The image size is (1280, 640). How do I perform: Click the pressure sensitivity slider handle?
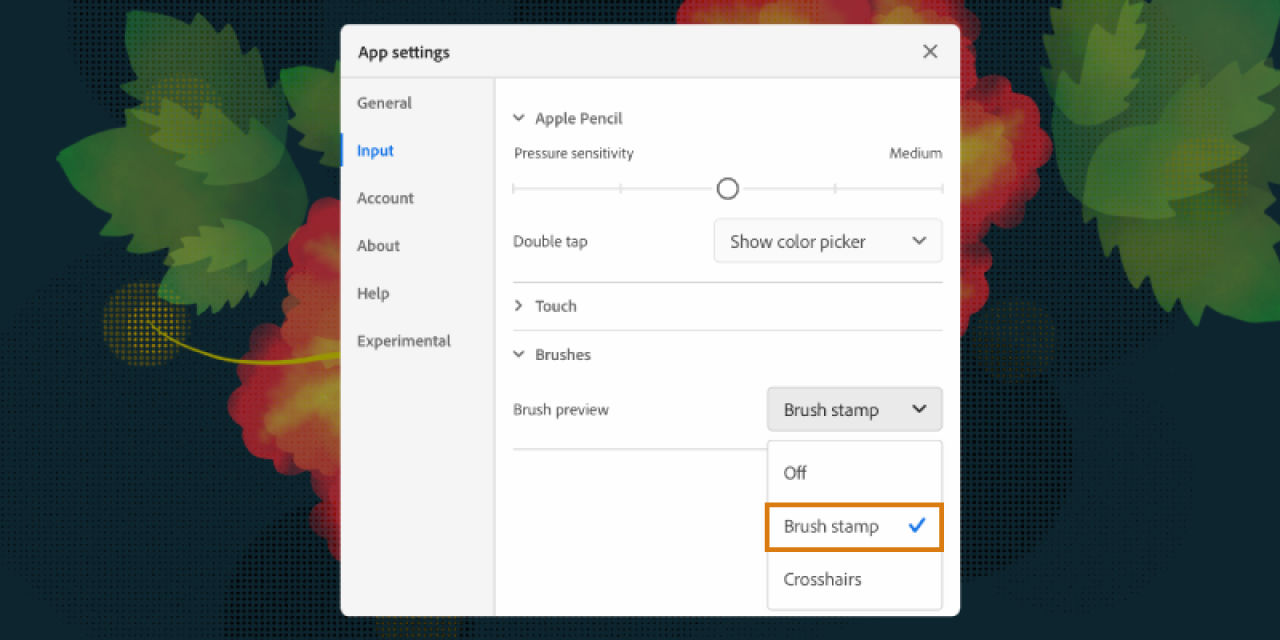pos(727,188)
